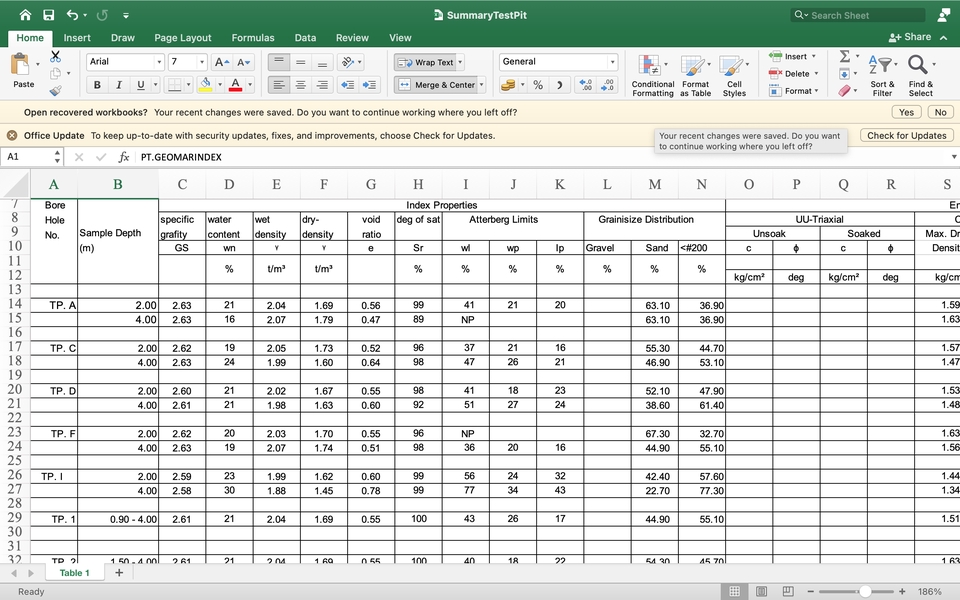This screenshot has width=960, height=600.
Task: Open the Merge & Center dropdown arrow
Action: 481,85
